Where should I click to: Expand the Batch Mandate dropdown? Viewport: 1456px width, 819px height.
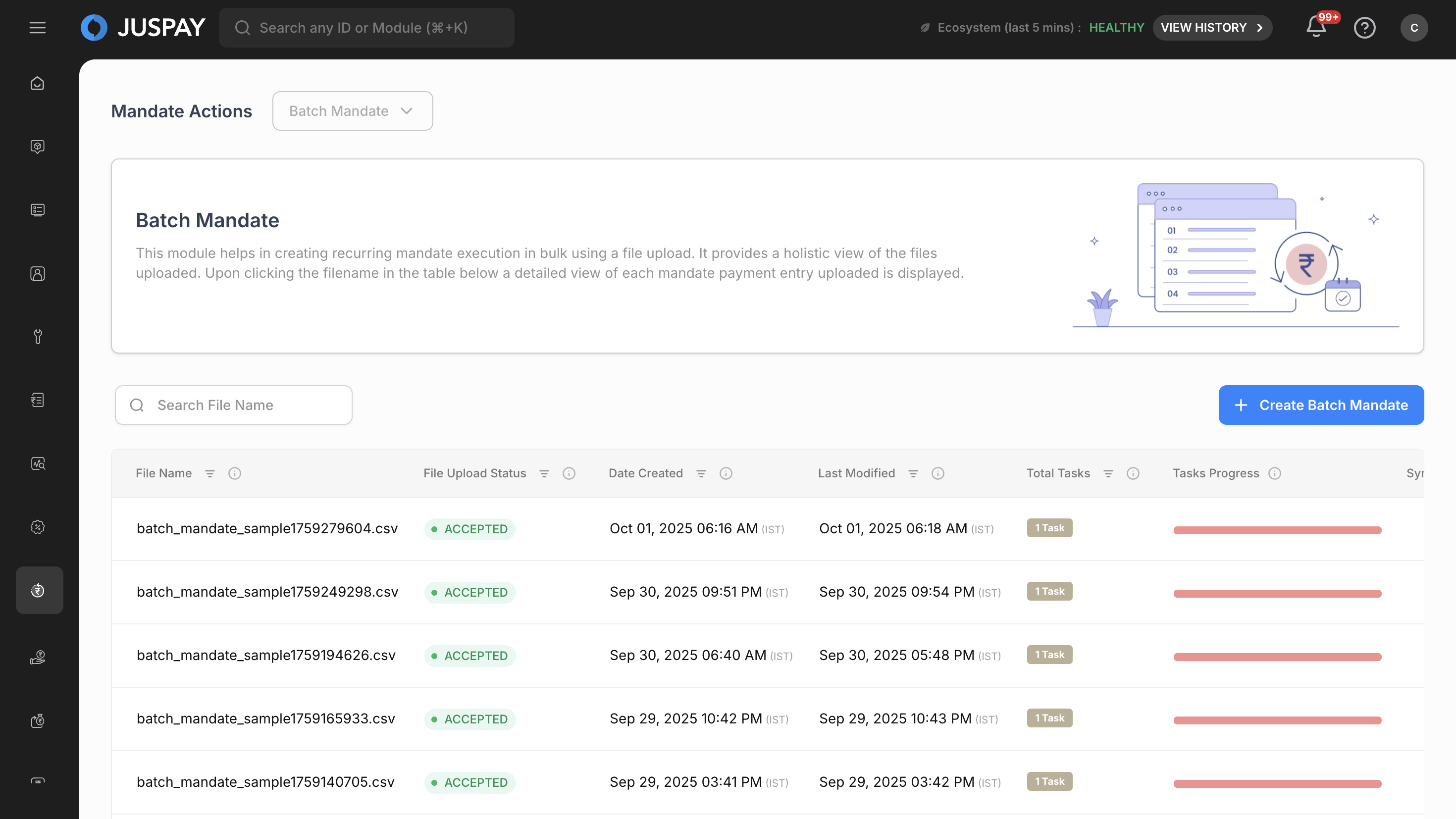352,111
